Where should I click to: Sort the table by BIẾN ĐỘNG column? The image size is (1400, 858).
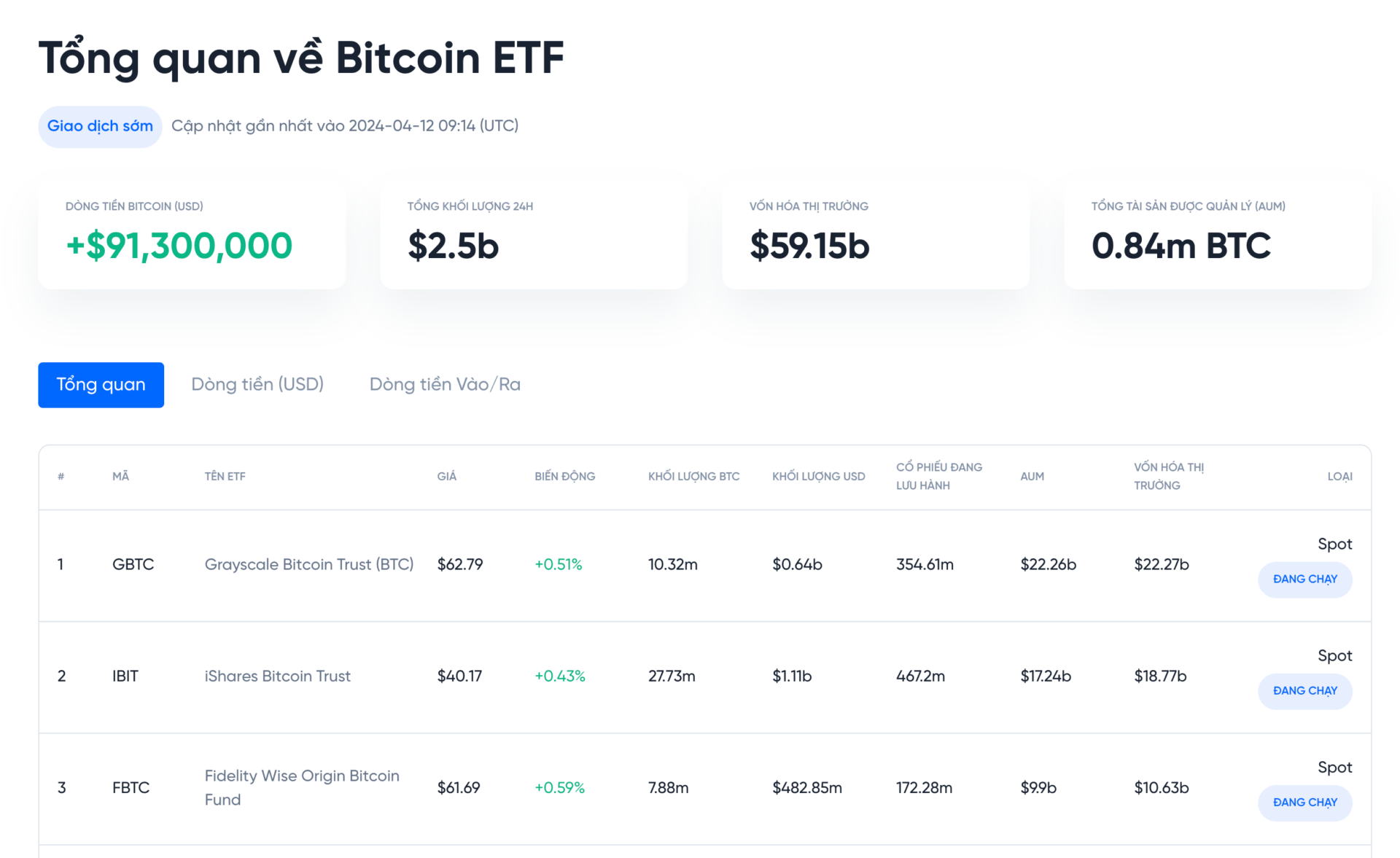pos(564,476)
